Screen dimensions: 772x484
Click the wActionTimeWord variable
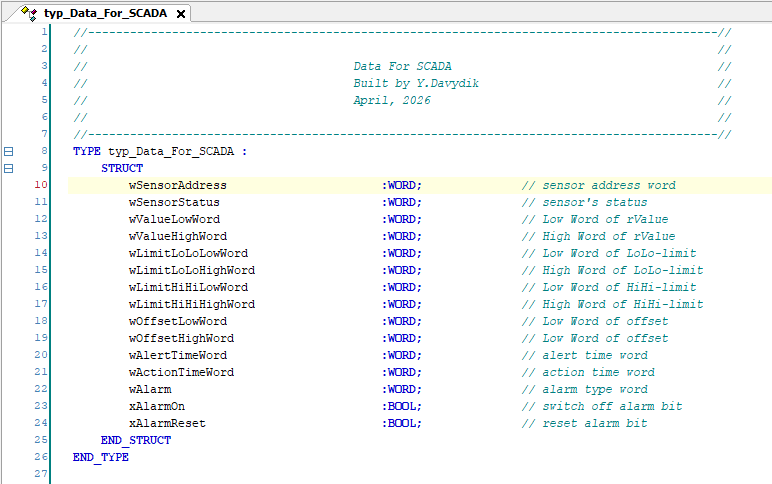[181, 372]
